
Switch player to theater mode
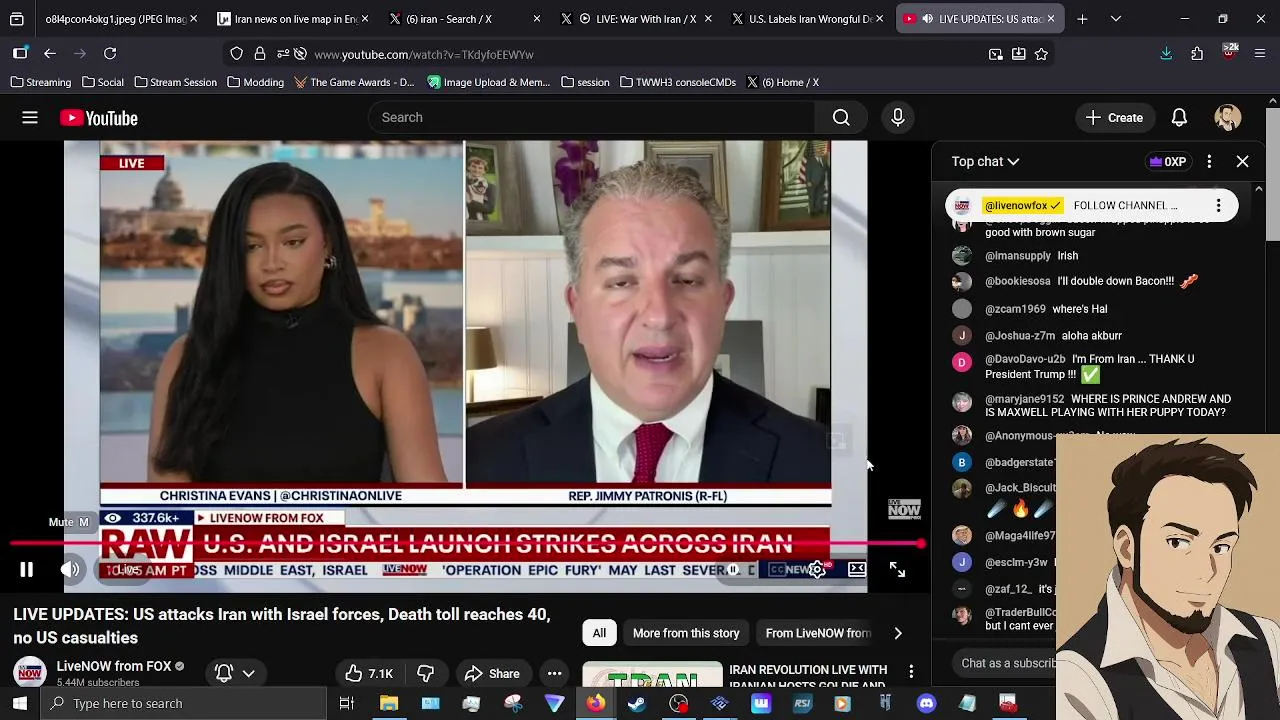(857, 570)
